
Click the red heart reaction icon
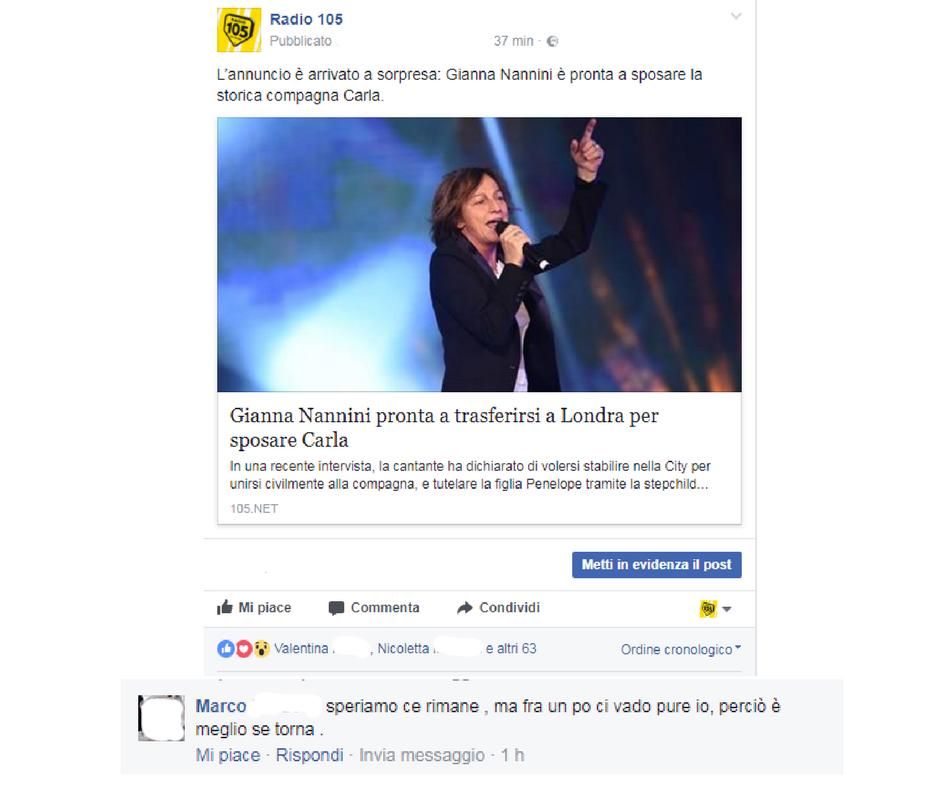pos(243,649)
